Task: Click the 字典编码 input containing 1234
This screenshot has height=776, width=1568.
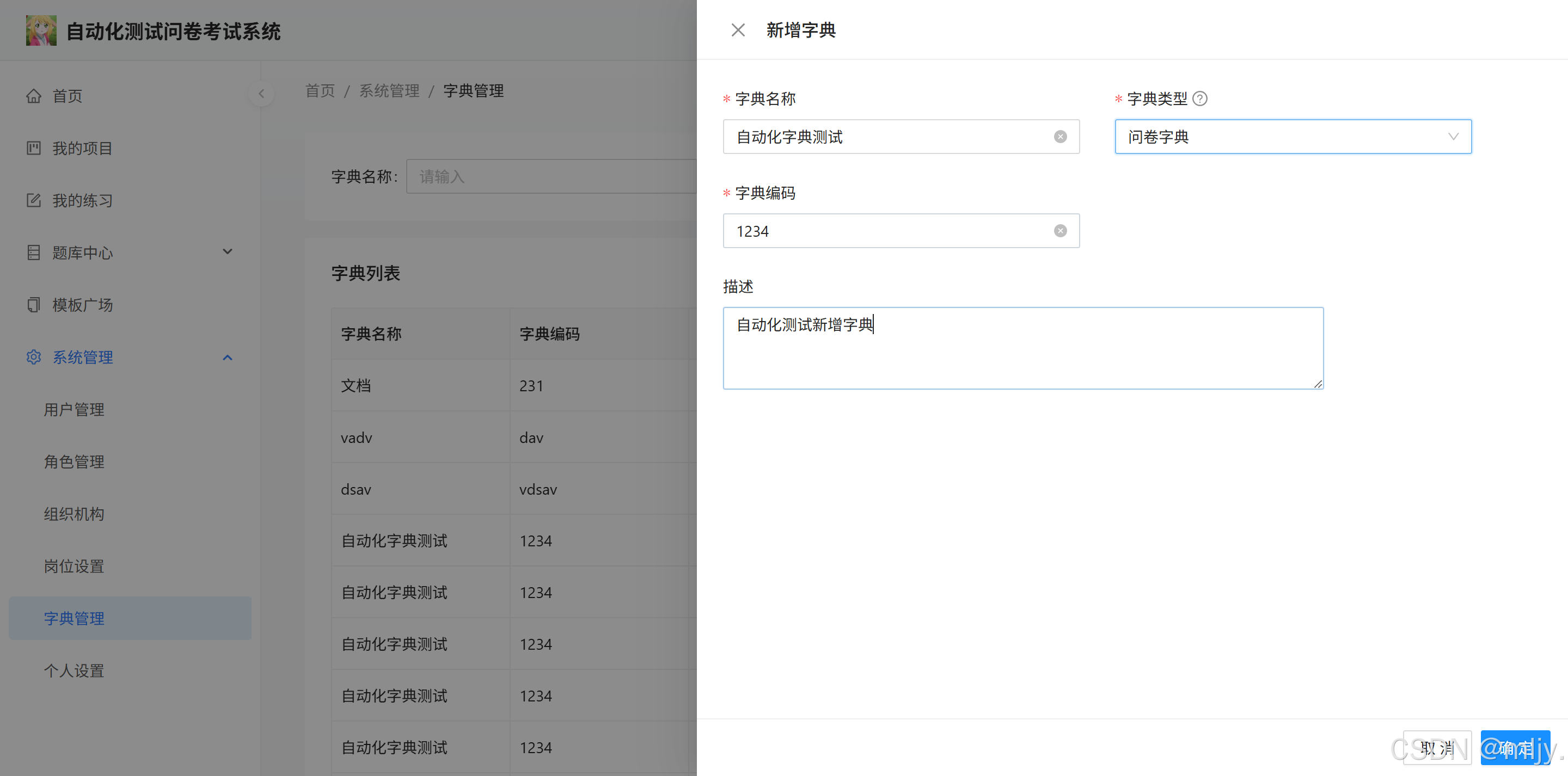Action: [889, 231]
